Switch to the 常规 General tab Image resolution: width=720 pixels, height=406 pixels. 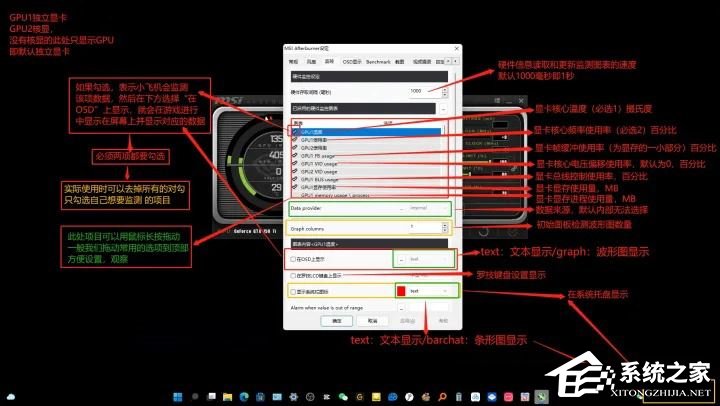(293, 62)
